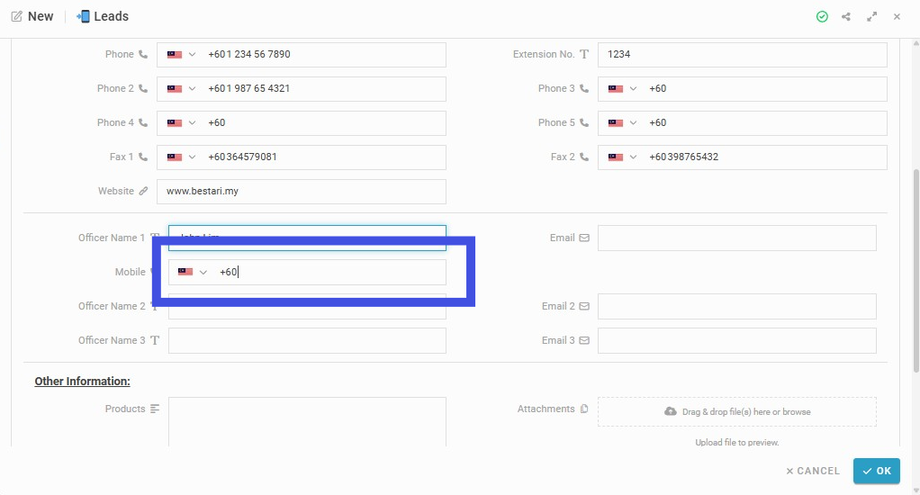Click the link icon beside Website
920x495 pixels.
[143, 191]
